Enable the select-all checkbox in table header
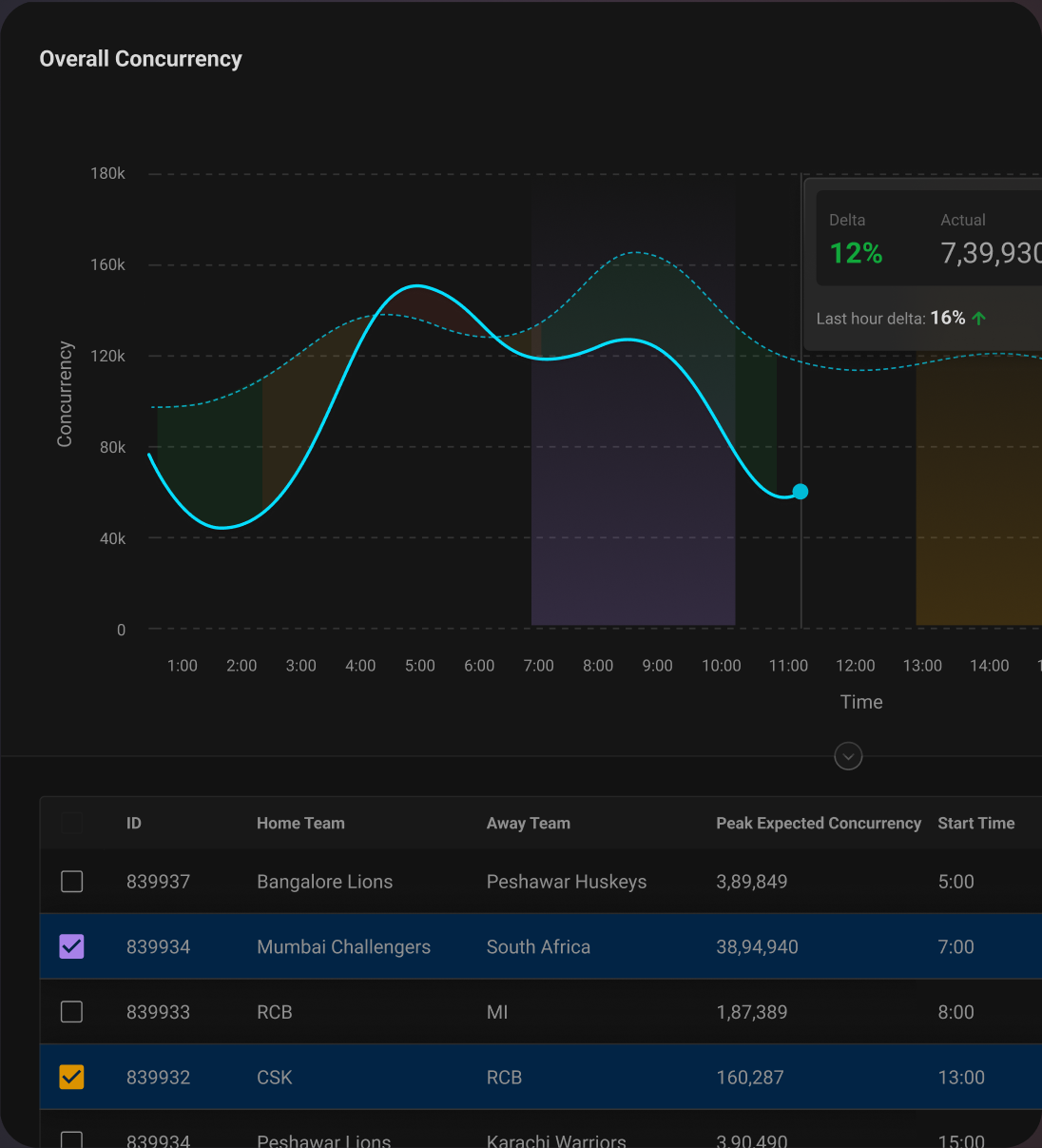1042x1148 pixels. (x=71, y=823)
